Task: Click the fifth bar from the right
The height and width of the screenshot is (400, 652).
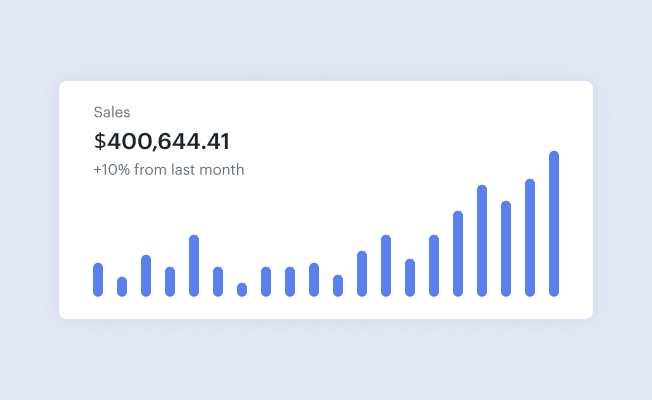Action: click(x=458, y=254)
